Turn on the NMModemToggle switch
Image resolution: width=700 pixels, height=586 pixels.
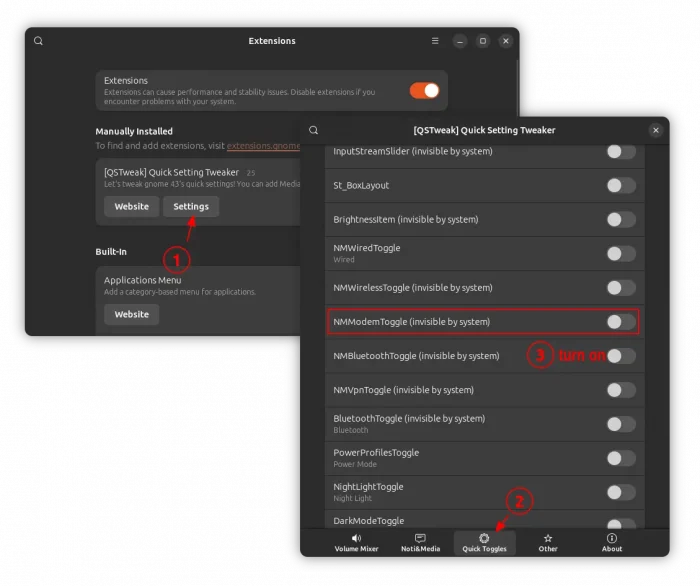[621, 322]
